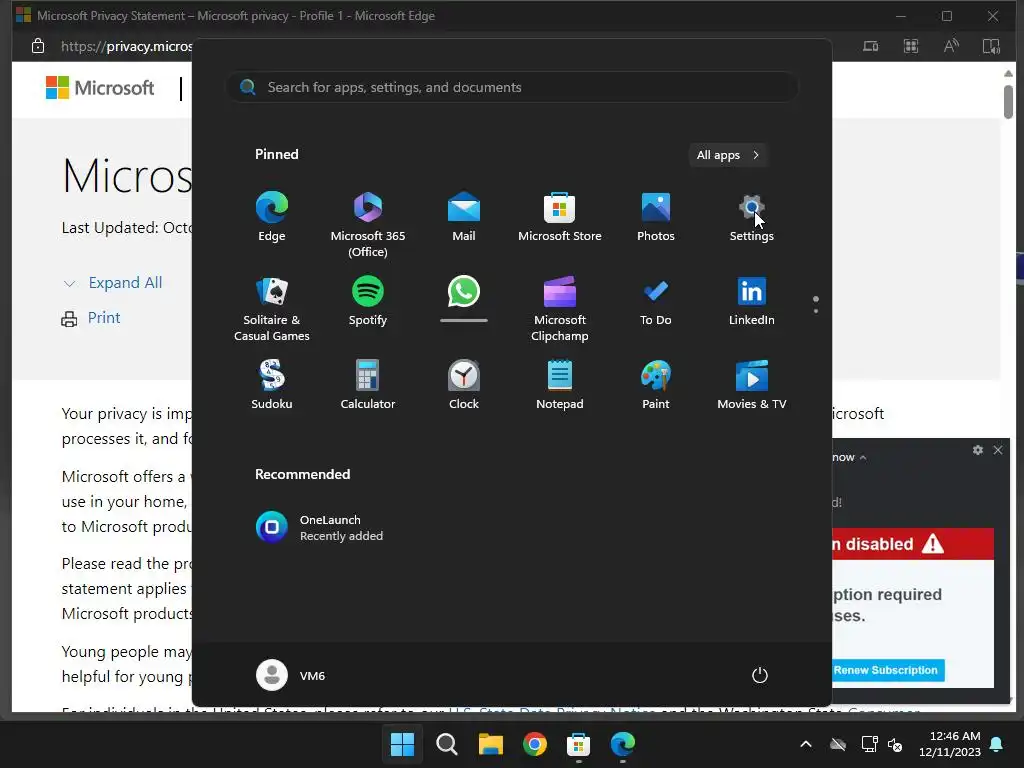Launch Microsoft 365 (Office) app
The width and height of the screenshot is (1024, 768).
[368, 224]
